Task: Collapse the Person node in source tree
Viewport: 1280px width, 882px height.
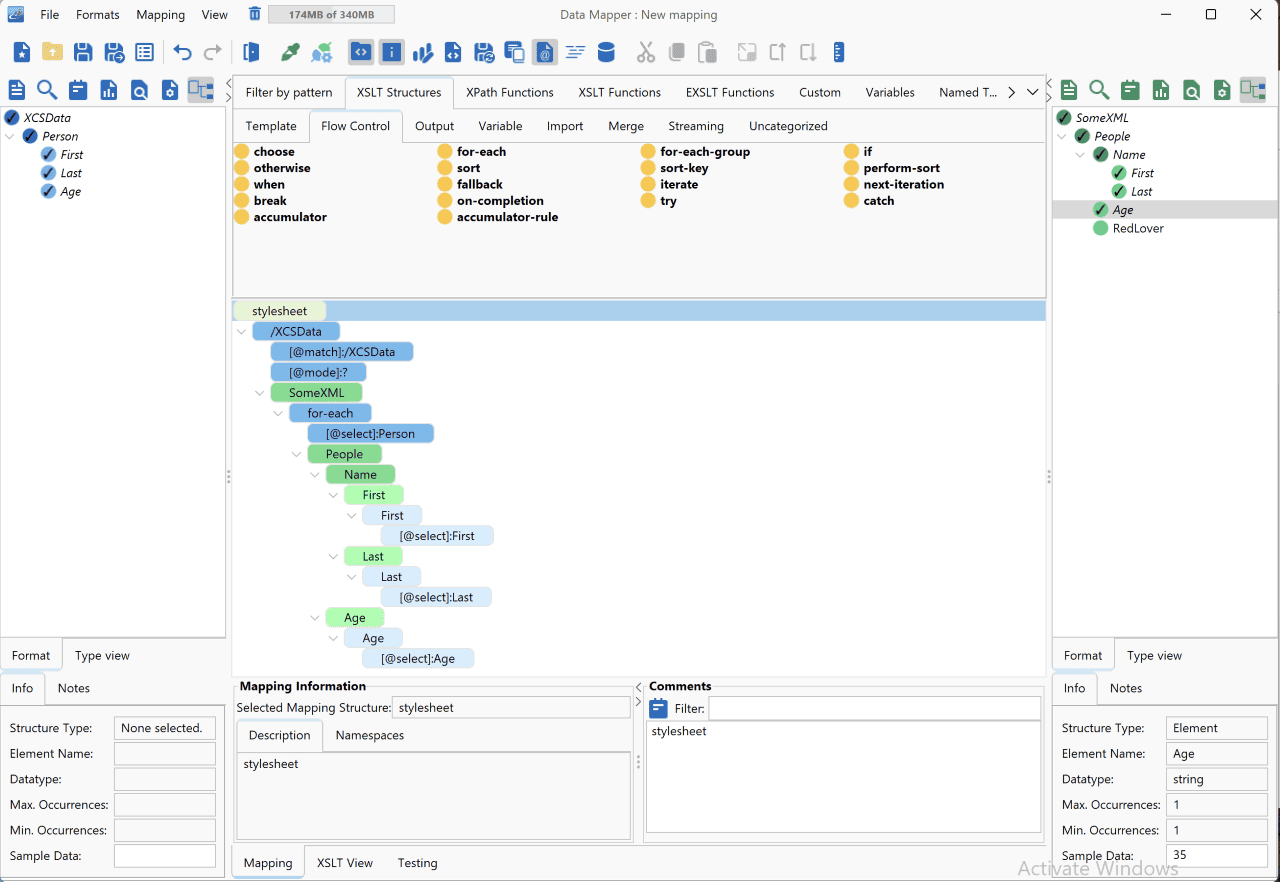Action: tap(12, 136)
